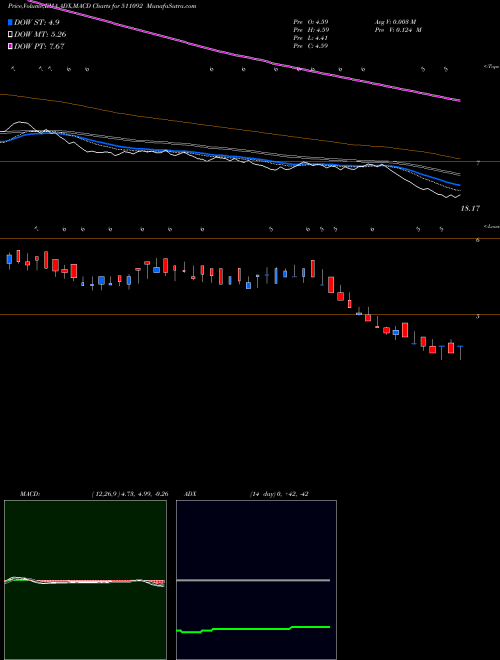Select the 'DOW MT: 5.26' legend text

(40, 35)
